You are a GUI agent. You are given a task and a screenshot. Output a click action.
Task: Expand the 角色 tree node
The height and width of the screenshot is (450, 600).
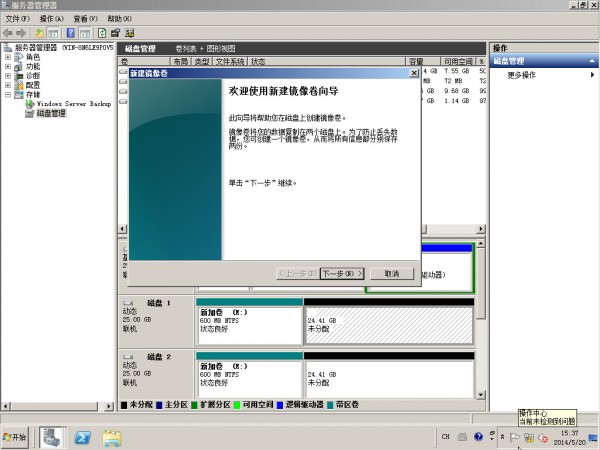(x=8, y=57)
